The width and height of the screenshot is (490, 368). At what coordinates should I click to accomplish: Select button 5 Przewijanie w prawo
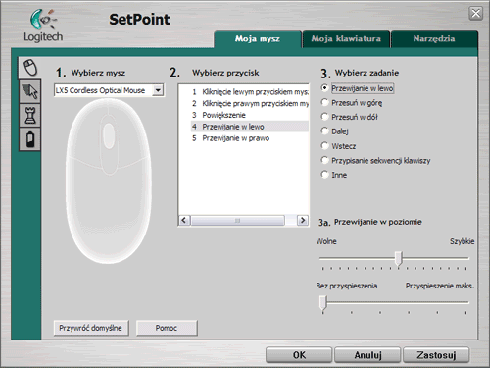[250, 138]
